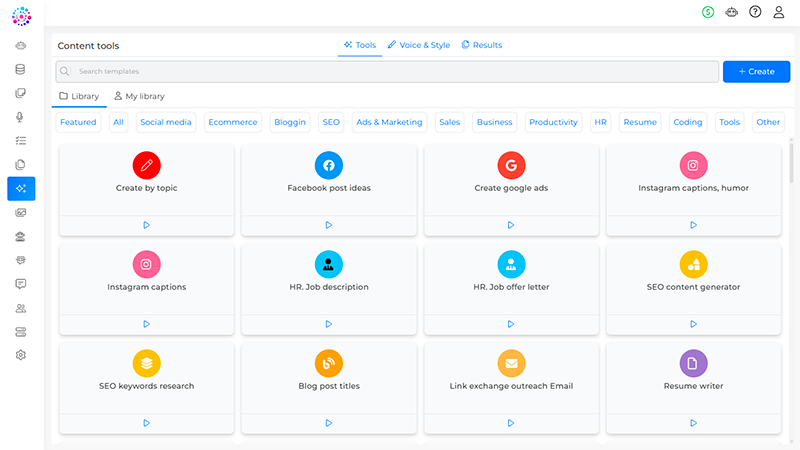Click the red pencil Create by topic icon

(146, 165)
